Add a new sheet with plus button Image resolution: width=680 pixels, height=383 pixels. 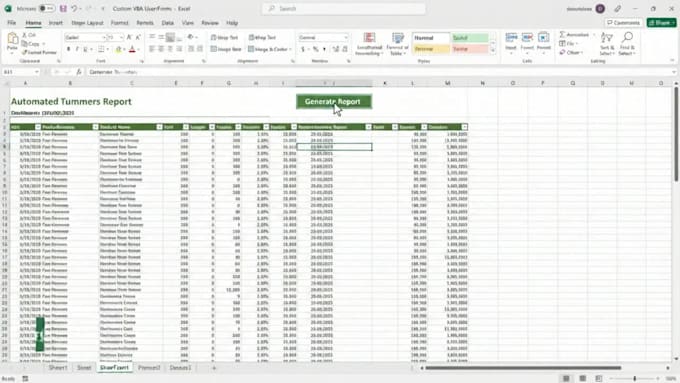pyautogui.click(x=214, y=368)
